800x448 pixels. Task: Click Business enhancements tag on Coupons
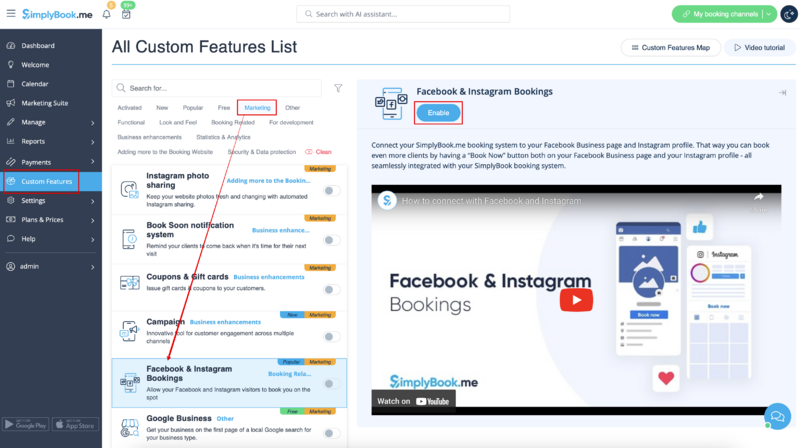269,277
